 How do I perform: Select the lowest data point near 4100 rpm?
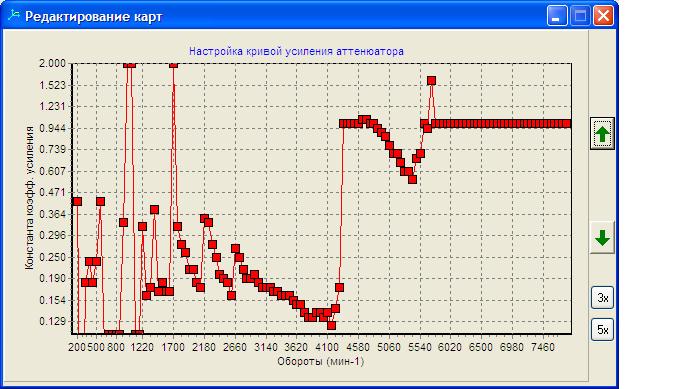[x=331, y=325]
